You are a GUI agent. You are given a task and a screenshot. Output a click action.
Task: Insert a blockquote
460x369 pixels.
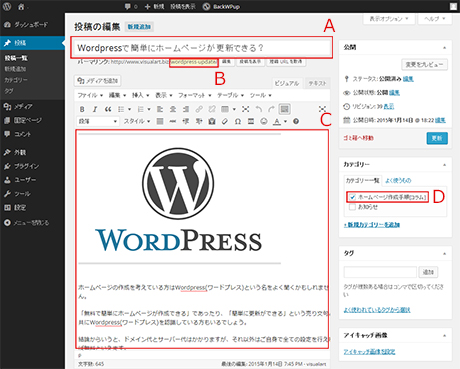(108, 109)
